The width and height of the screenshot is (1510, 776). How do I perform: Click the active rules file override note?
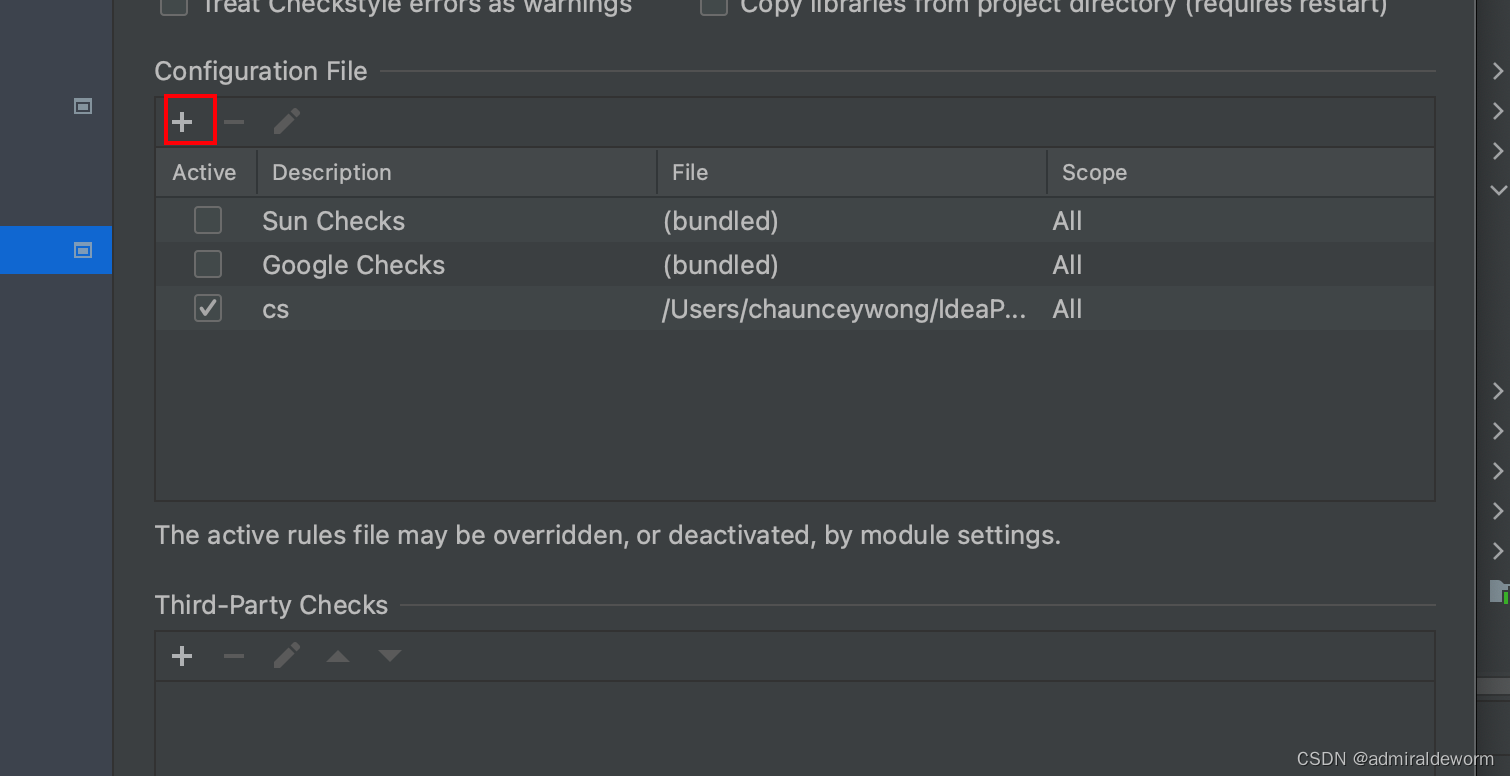(608, 535)
